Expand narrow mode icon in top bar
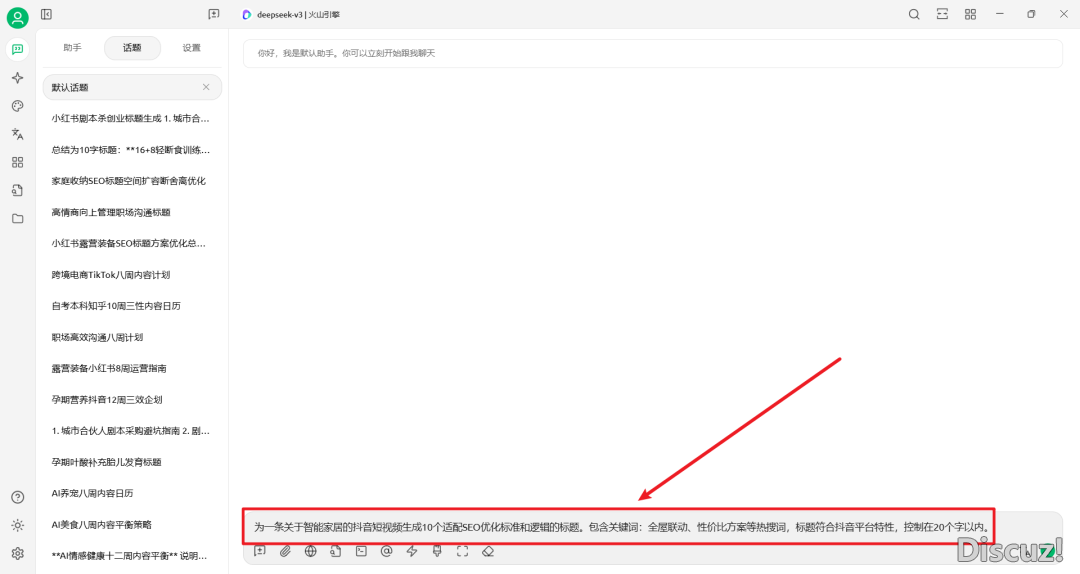The width and height of the screenshot is (1080, 574). pos(942,14)
